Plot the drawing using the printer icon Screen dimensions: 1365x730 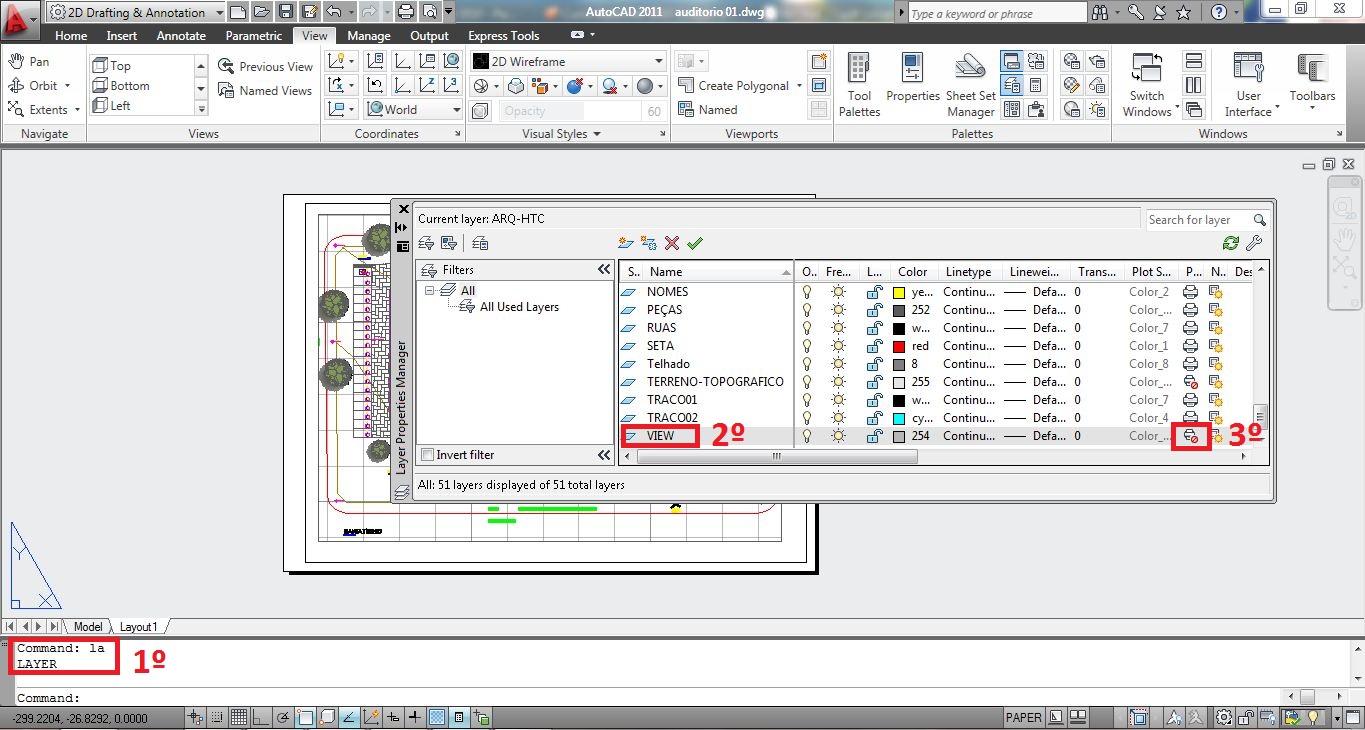(405, 12)
